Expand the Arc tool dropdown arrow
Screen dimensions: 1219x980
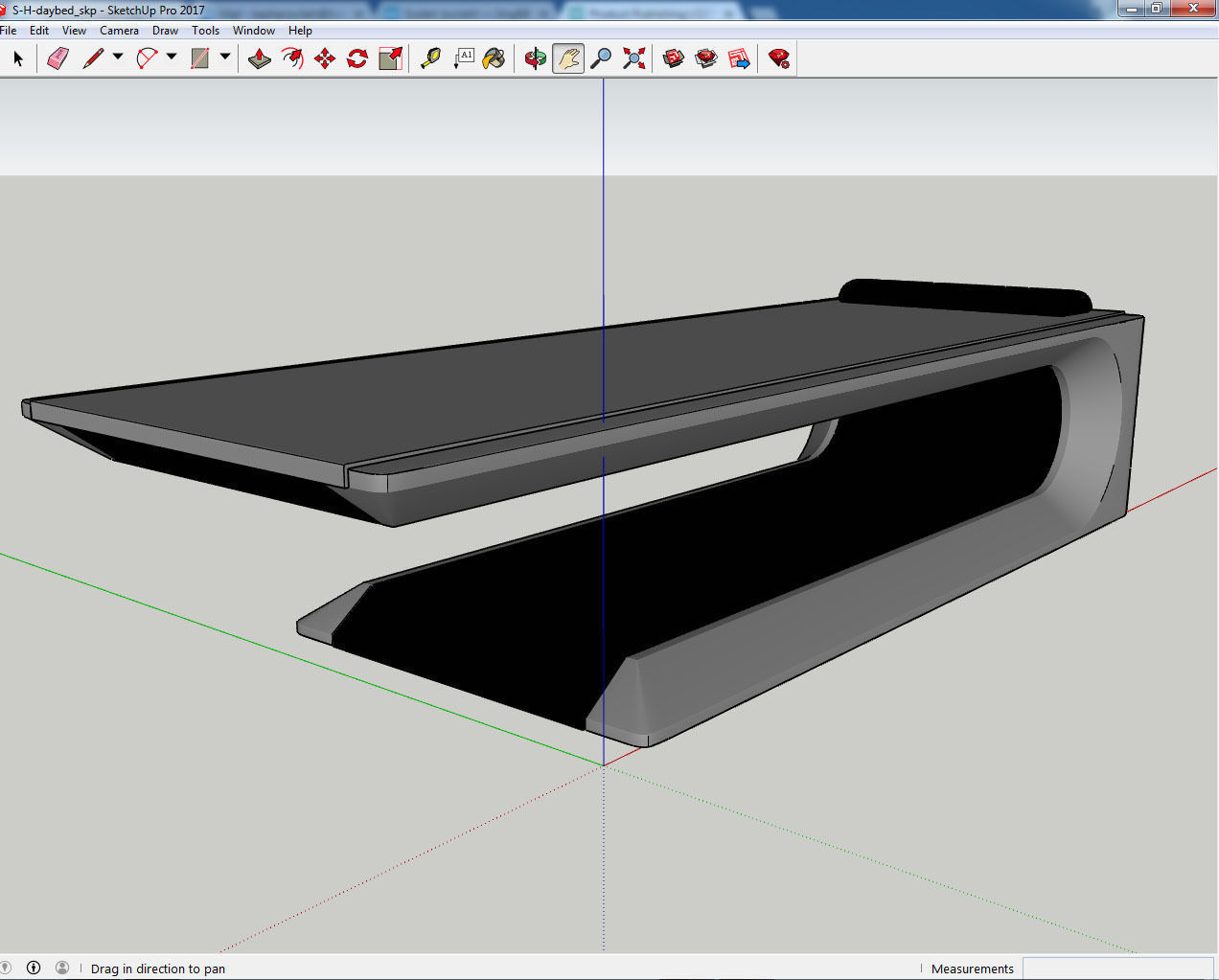point(172,57)
